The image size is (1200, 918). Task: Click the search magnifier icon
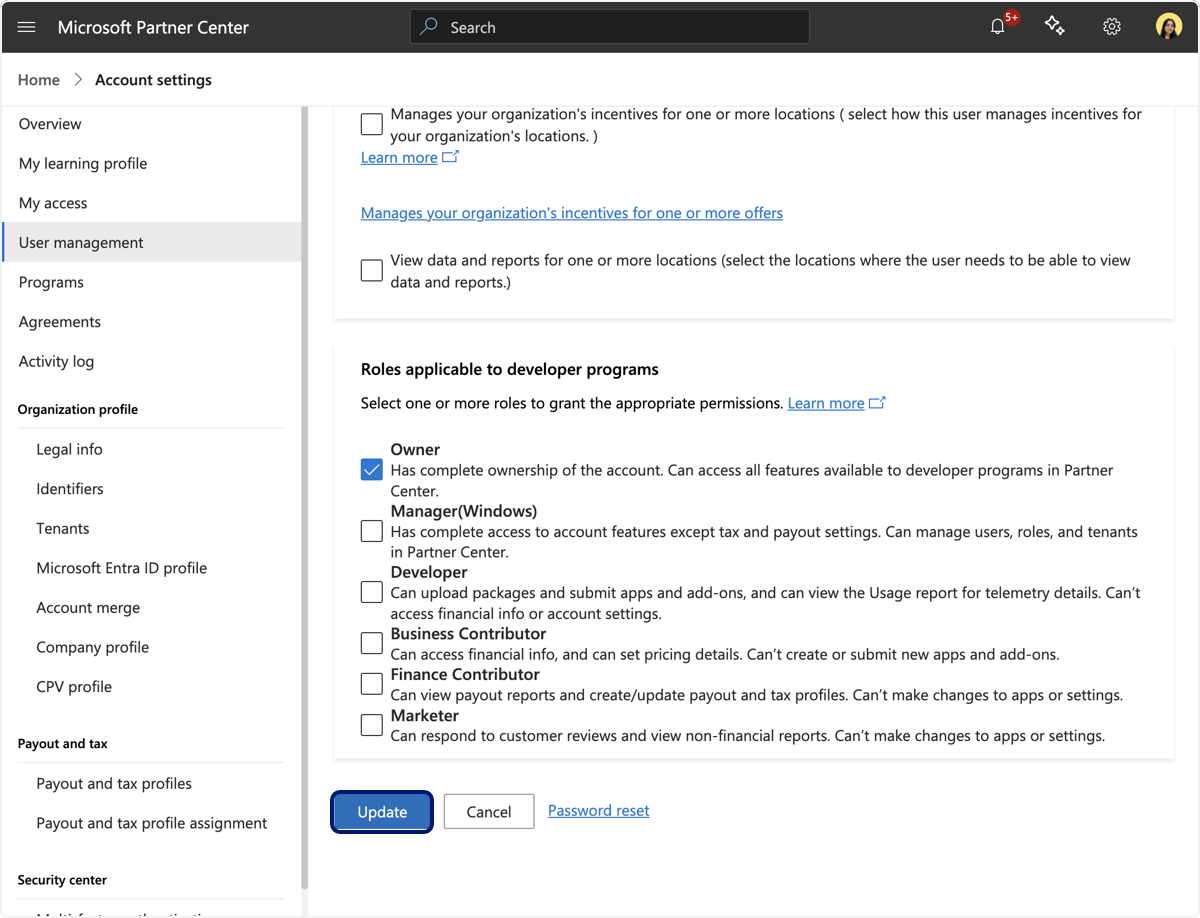click(x=429, y=27)
